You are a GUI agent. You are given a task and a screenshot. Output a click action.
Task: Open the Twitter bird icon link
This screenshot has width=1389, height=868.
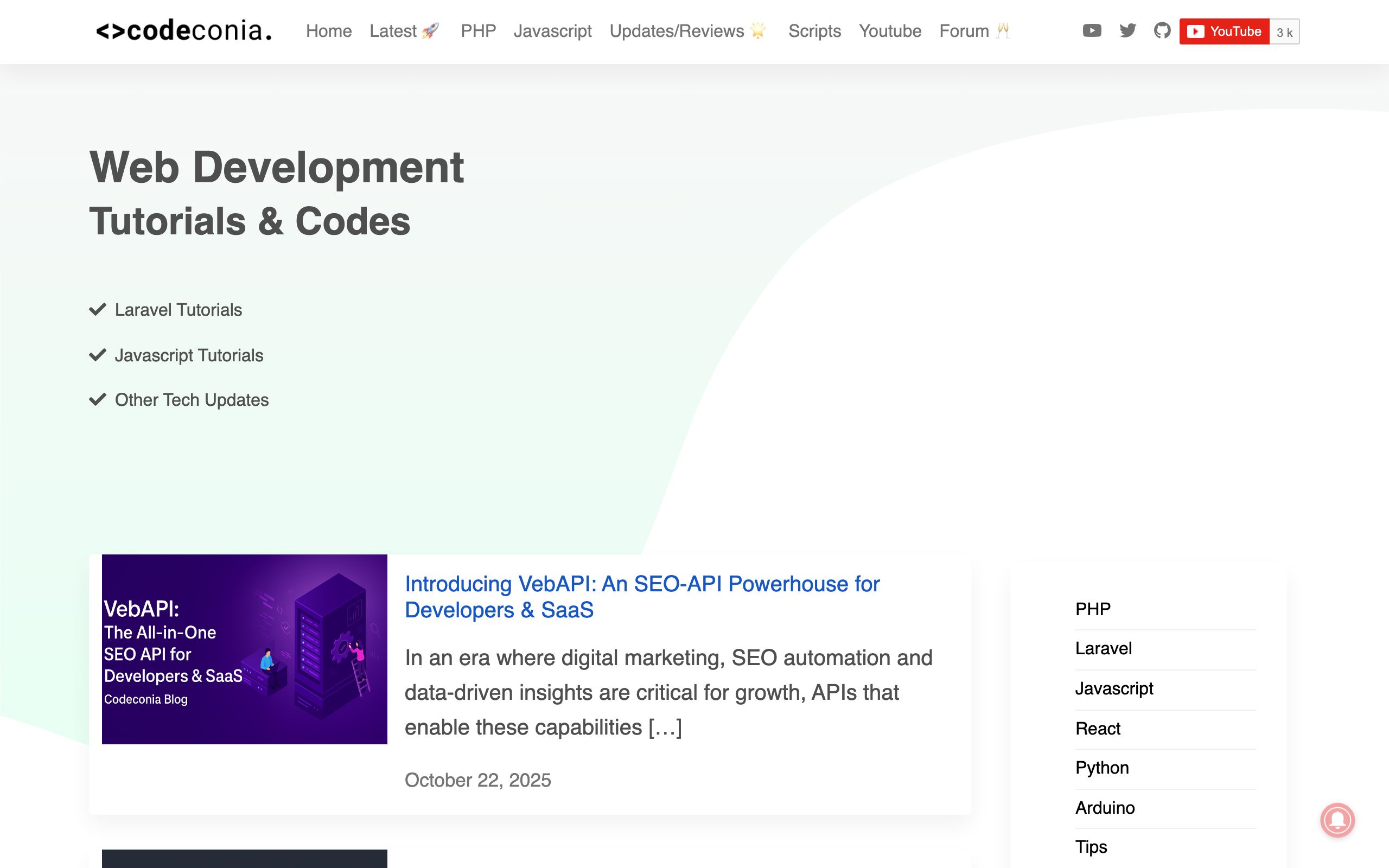1128,30
